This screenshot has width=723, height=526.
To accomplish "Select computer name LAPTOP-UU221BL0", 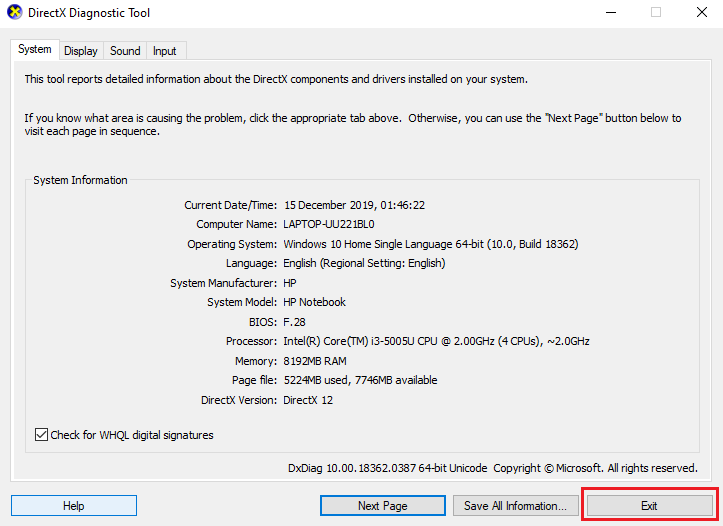I will click(329, 225).
